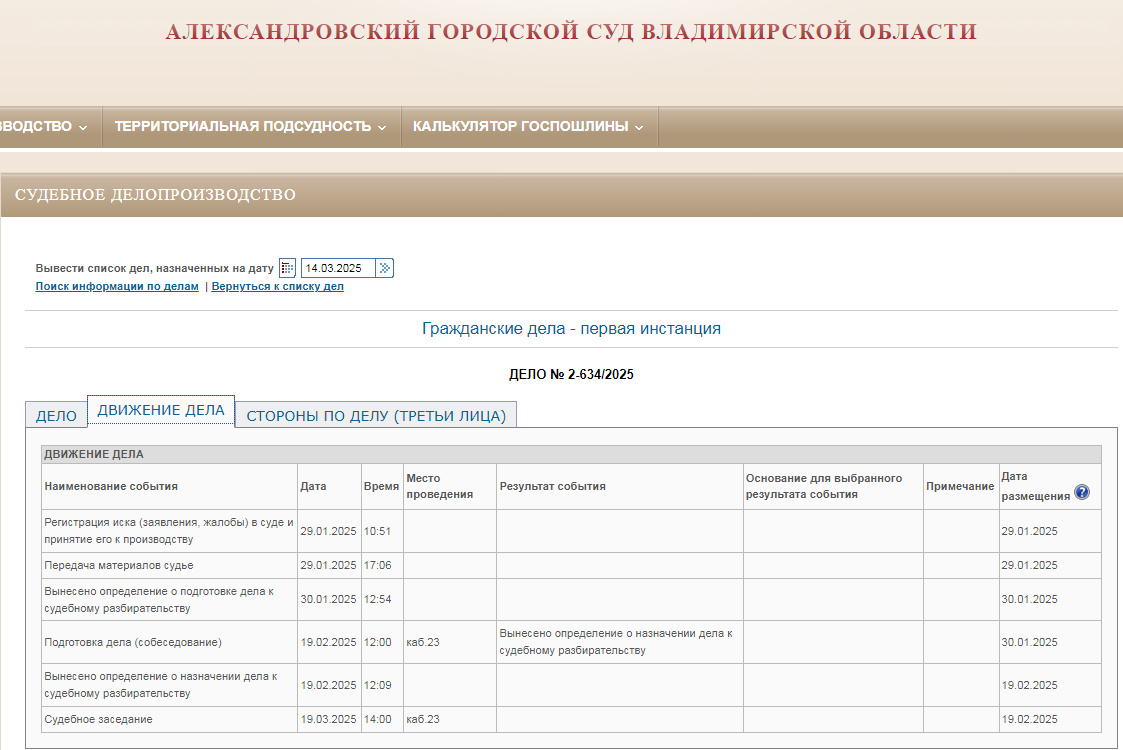Screen dimensions: 1123x750
Task: Click the date input field showing 14.03.2025
Action: pos(338,268)
